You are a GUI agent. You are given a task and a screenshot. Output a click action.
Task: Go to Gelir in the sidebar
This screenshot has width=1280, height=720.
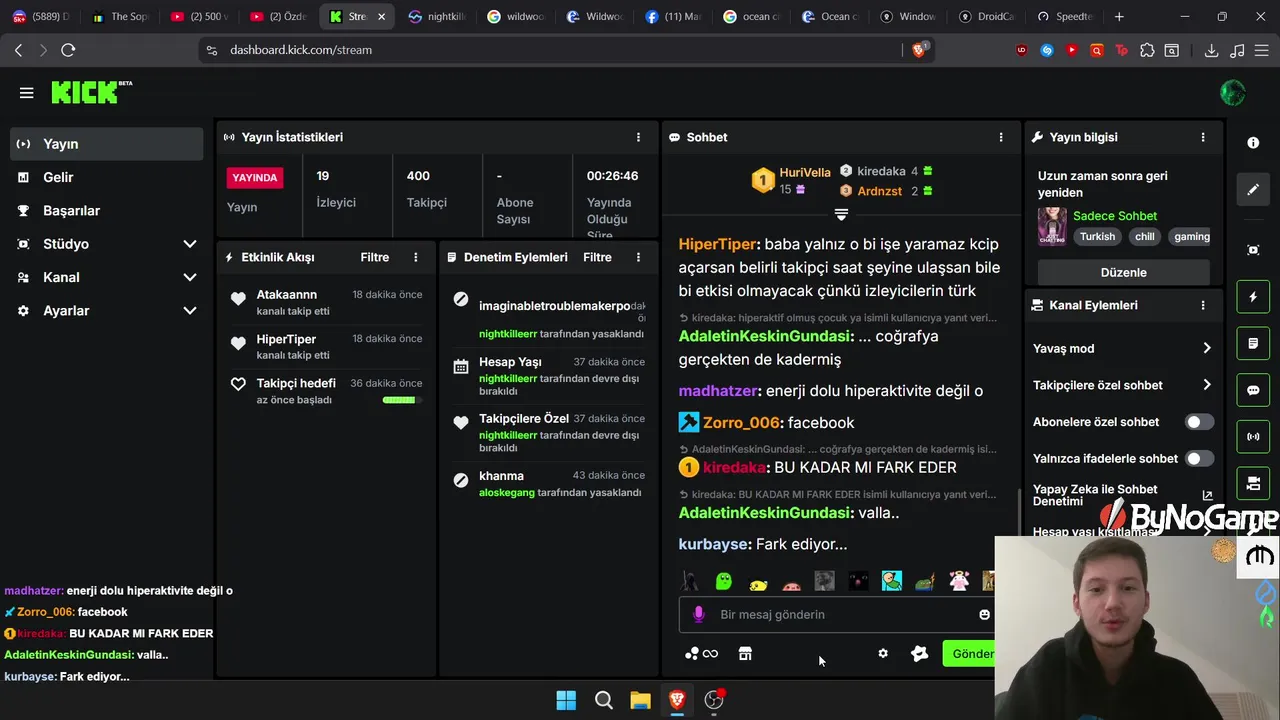(x=108, y=177)
